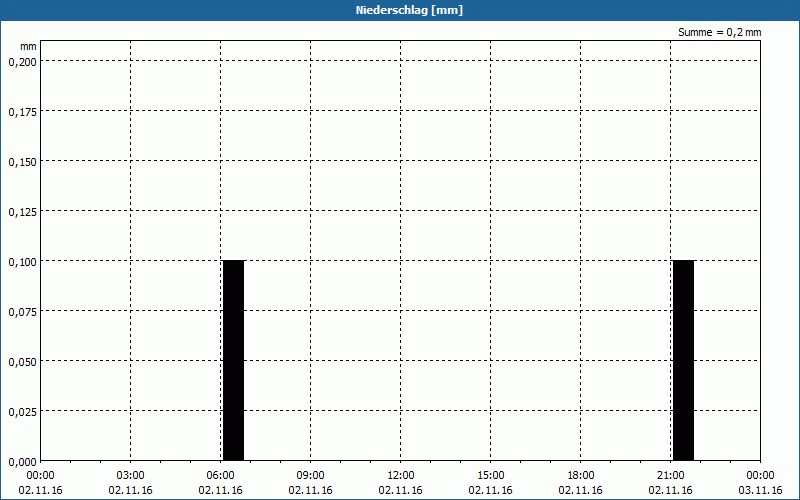The width and height of the screenshot is (800, 500).
Task: Click the 0,000 y-axis origin label
Action: [x=22, y=462]
